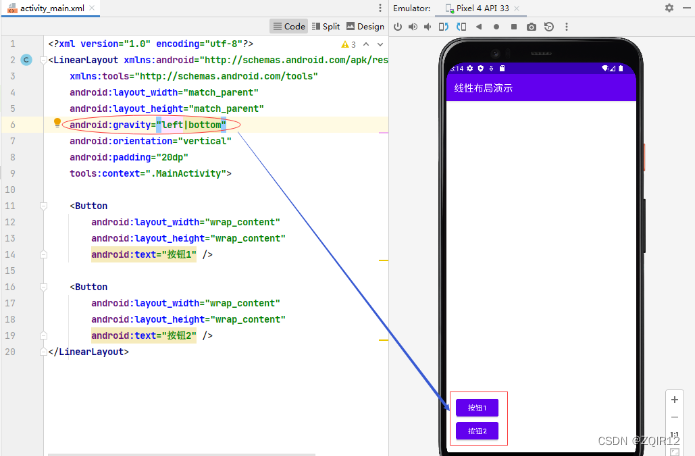Click the android:orientation="vertical" line
Screen dimensions: 695x456
coord(150,141)
